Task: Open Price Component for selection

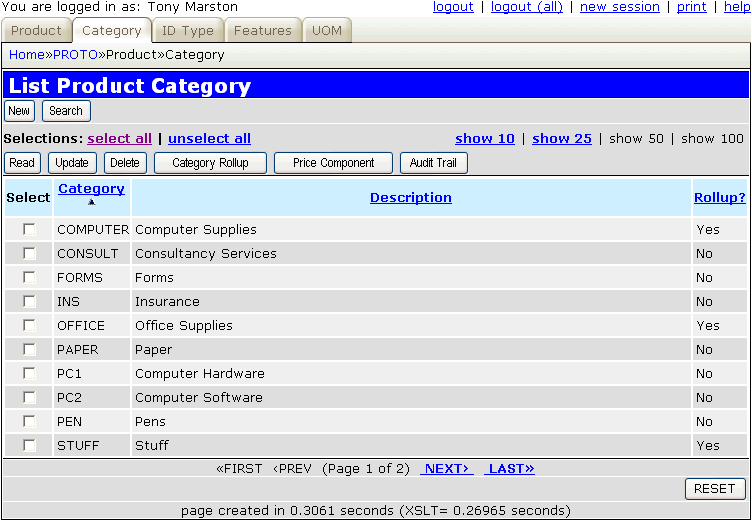Action: point(333,163)
